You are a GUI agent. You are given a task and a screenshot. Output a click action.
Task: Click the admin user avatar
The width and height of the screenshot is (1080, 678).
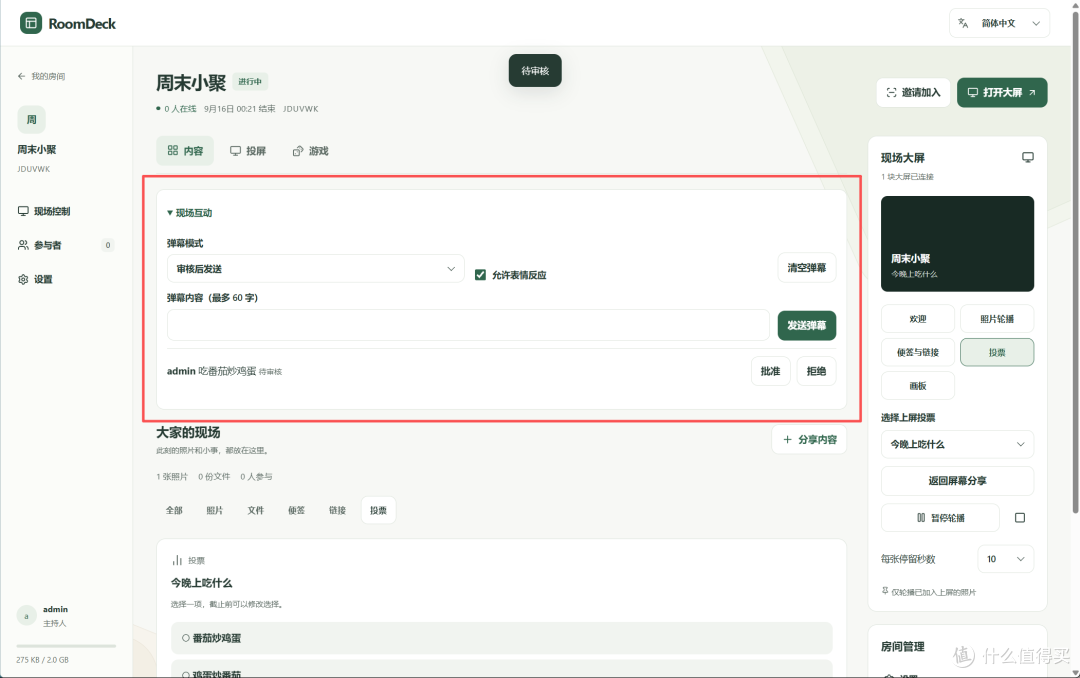[26, 616]
